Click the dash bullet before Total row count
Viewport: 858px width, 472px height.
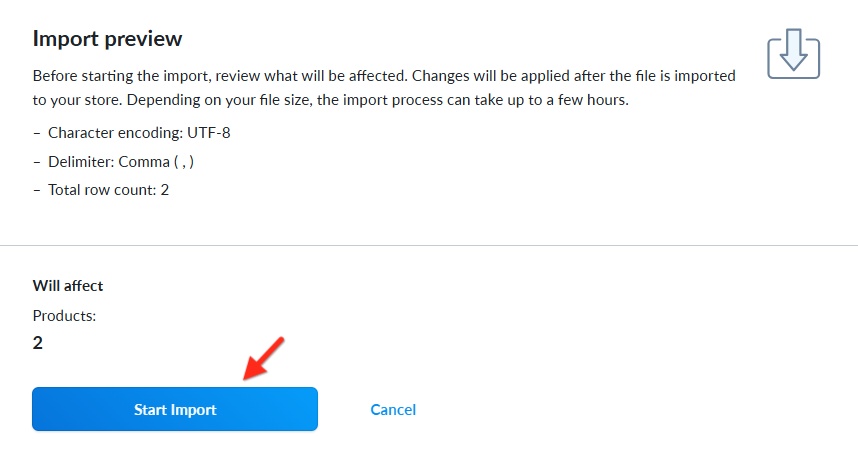pos(37,190)
